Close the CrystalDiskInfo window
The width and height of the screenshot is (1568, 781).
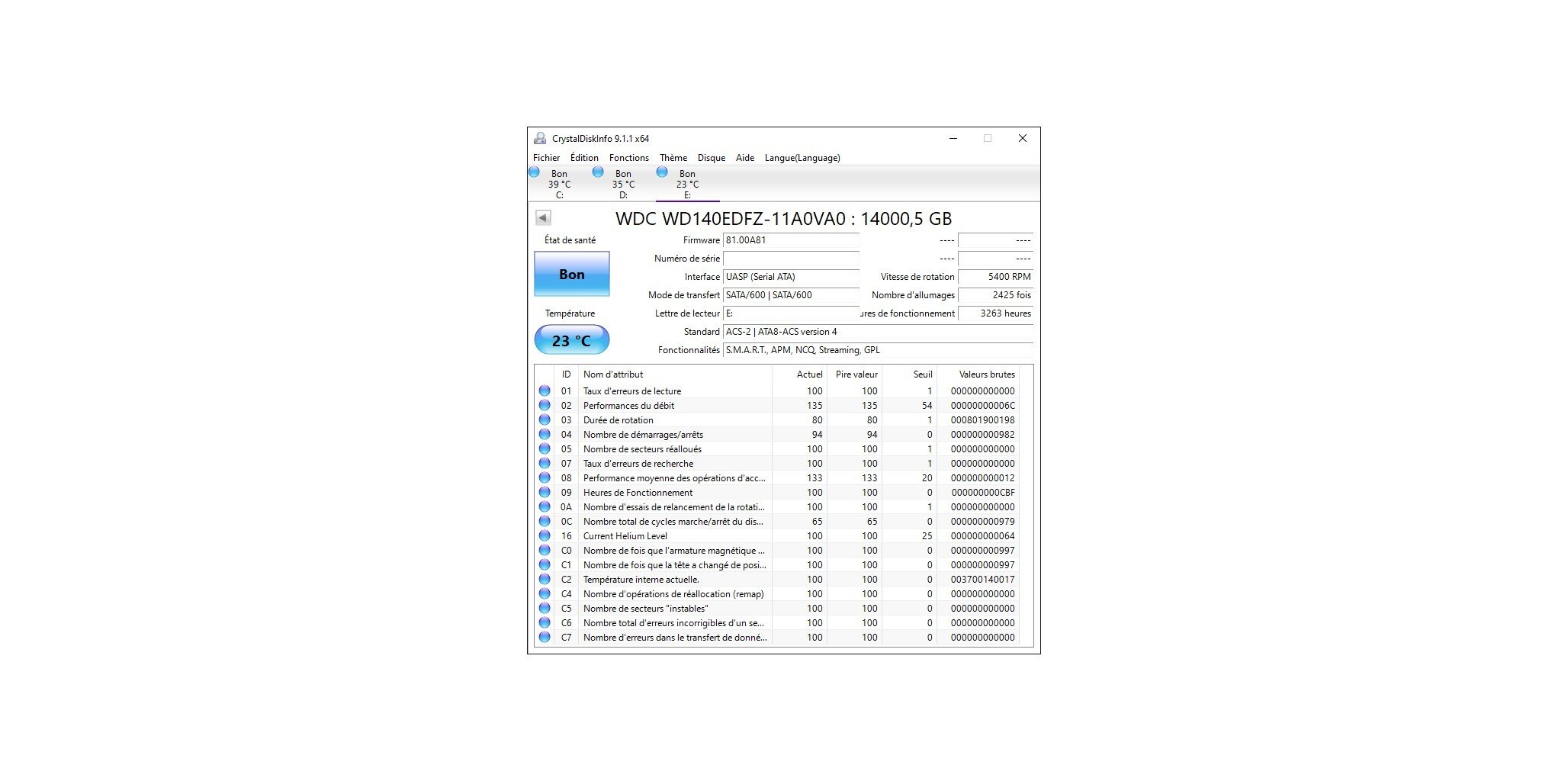click(1023, 138)
